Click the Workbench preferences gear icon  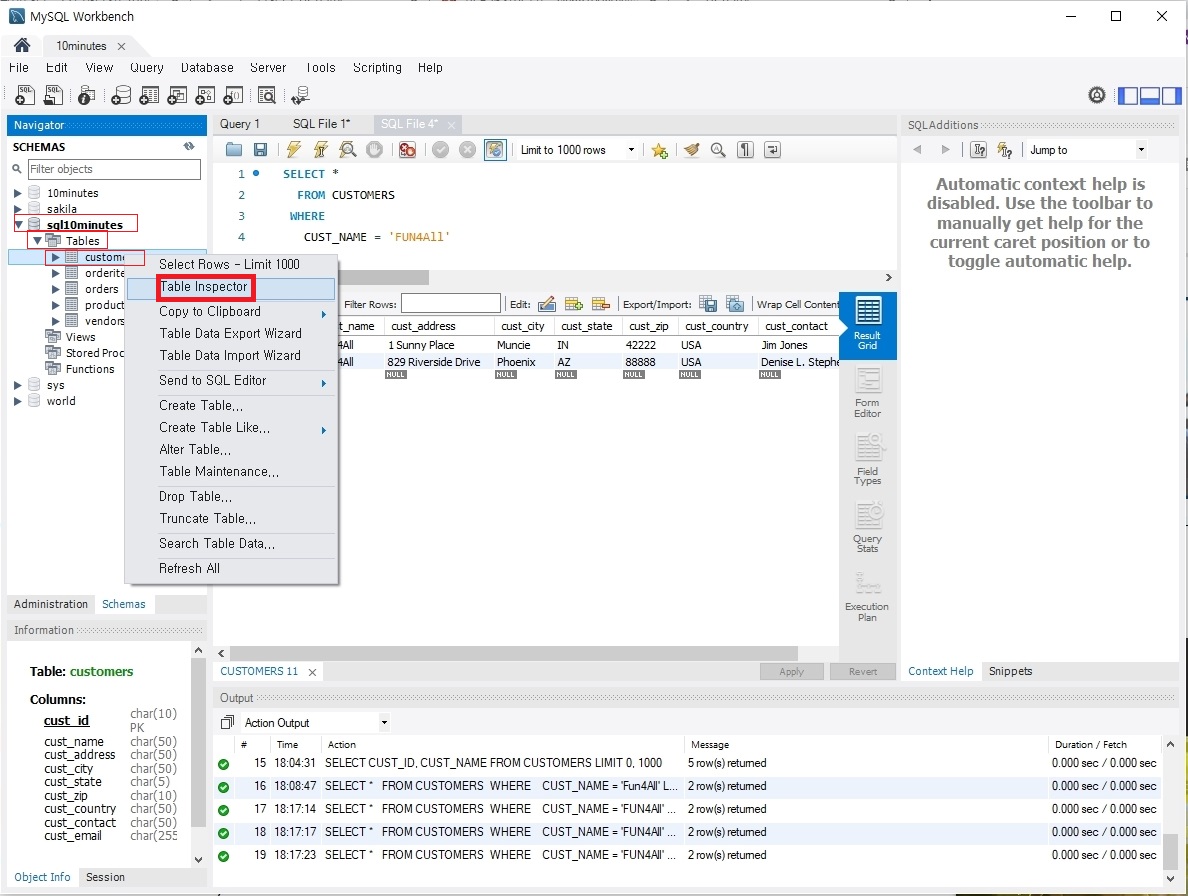[1096, 95]
